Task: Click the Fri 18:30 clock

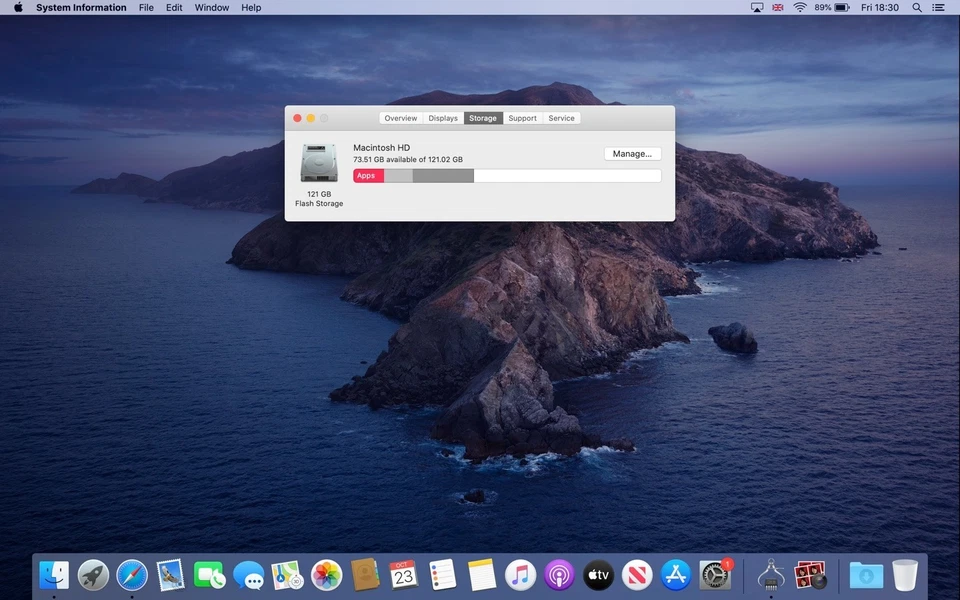Action: (x=880, y=7)
